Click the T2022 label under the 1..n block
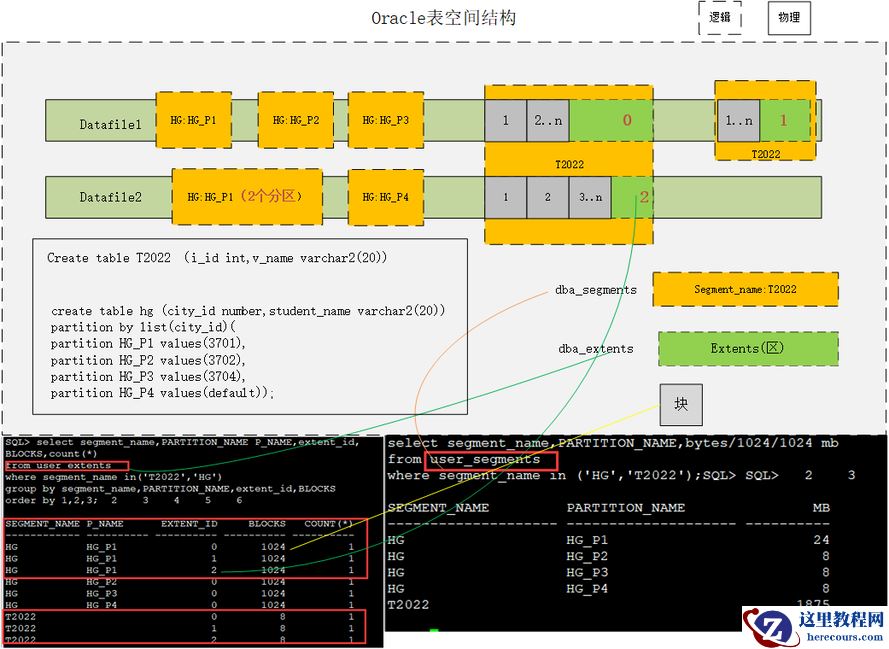This screenshot has width=889, height=649. 765,154
